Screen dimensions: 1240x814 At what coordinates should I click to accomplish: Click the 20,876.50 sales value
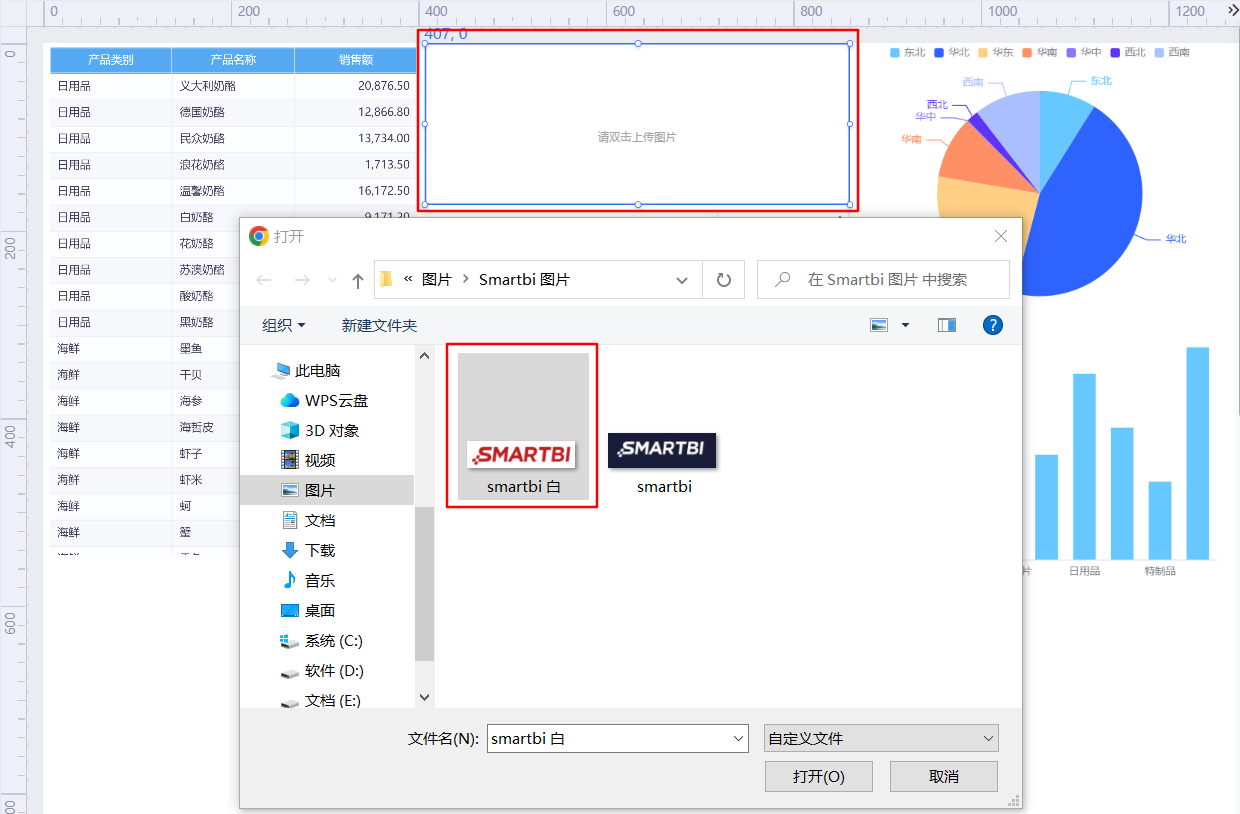coord(384,86)
